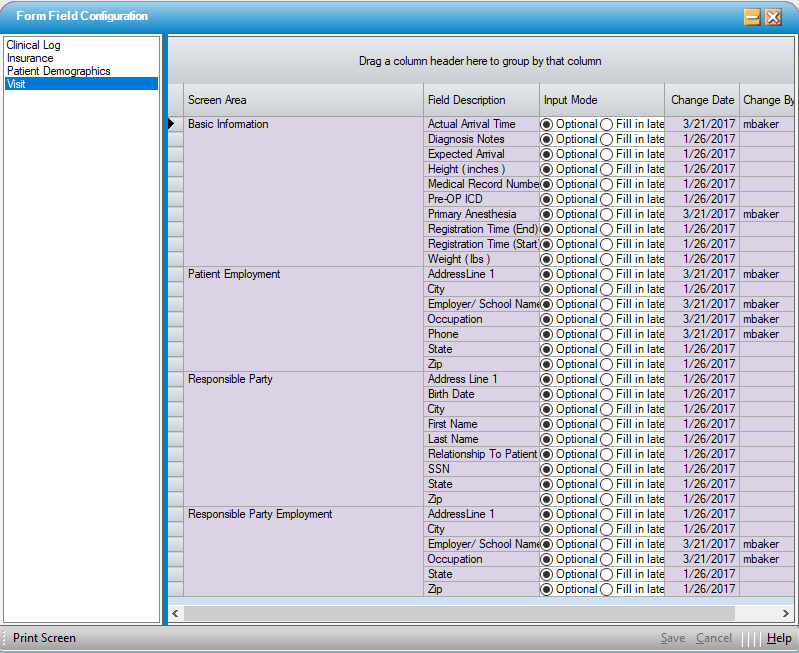Select Fill in later for Diagnosis Notes
799x653 pixels.
coord(606,139)
